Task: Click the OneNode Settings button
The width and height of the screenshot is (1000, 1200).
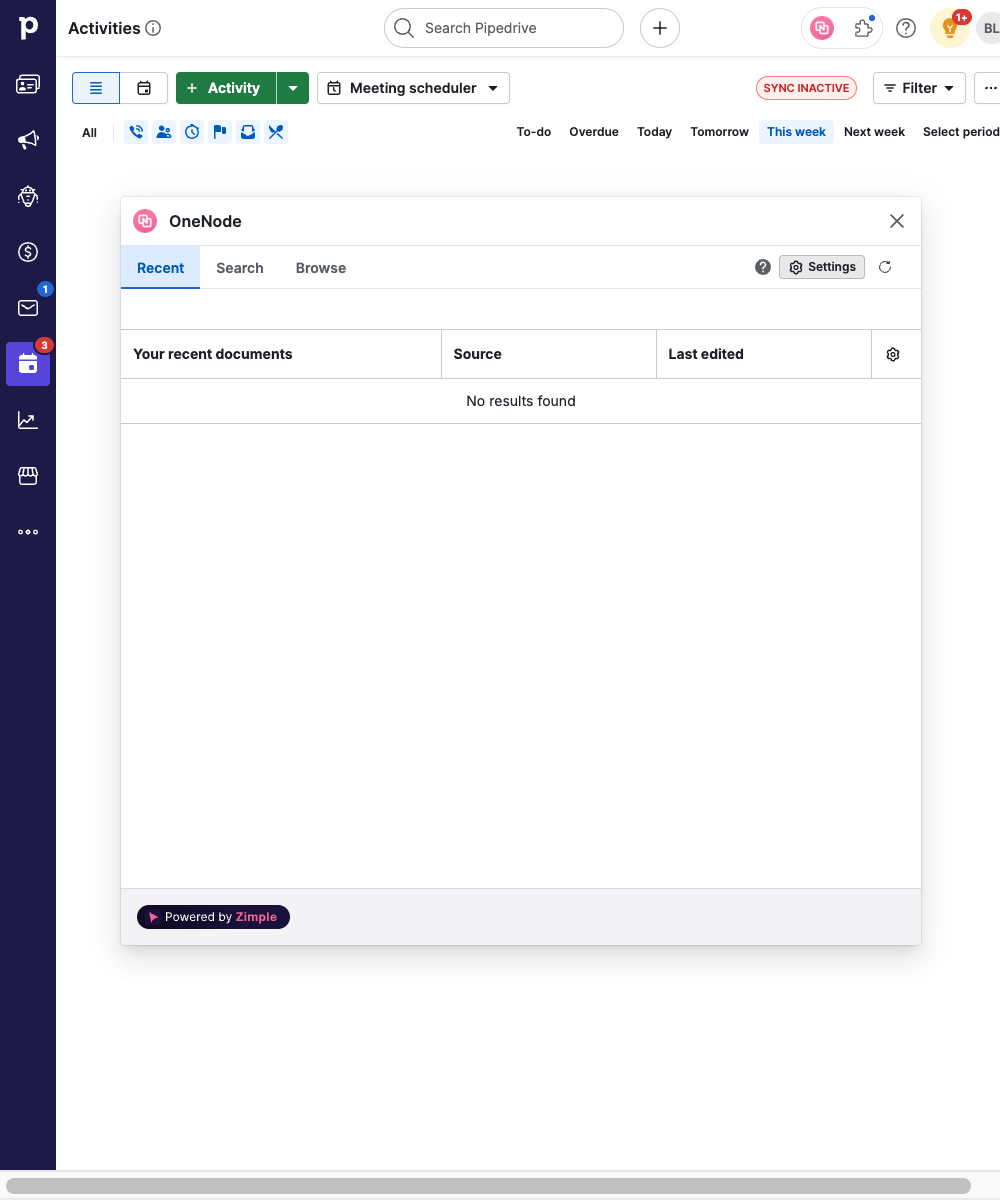Action: click(x=822, y=267)
